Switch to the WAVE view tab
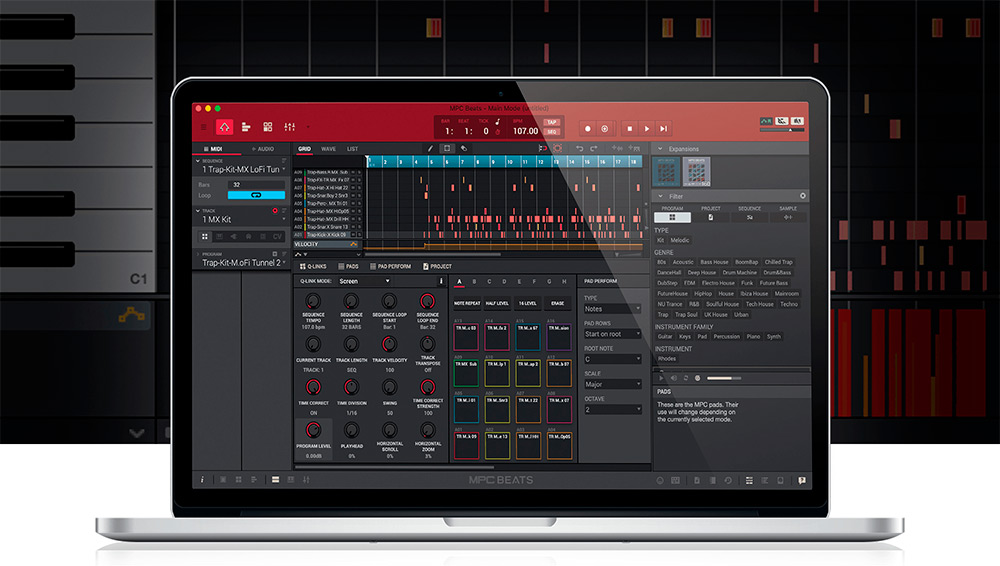1000x566 pixels. tap(328, 149)
